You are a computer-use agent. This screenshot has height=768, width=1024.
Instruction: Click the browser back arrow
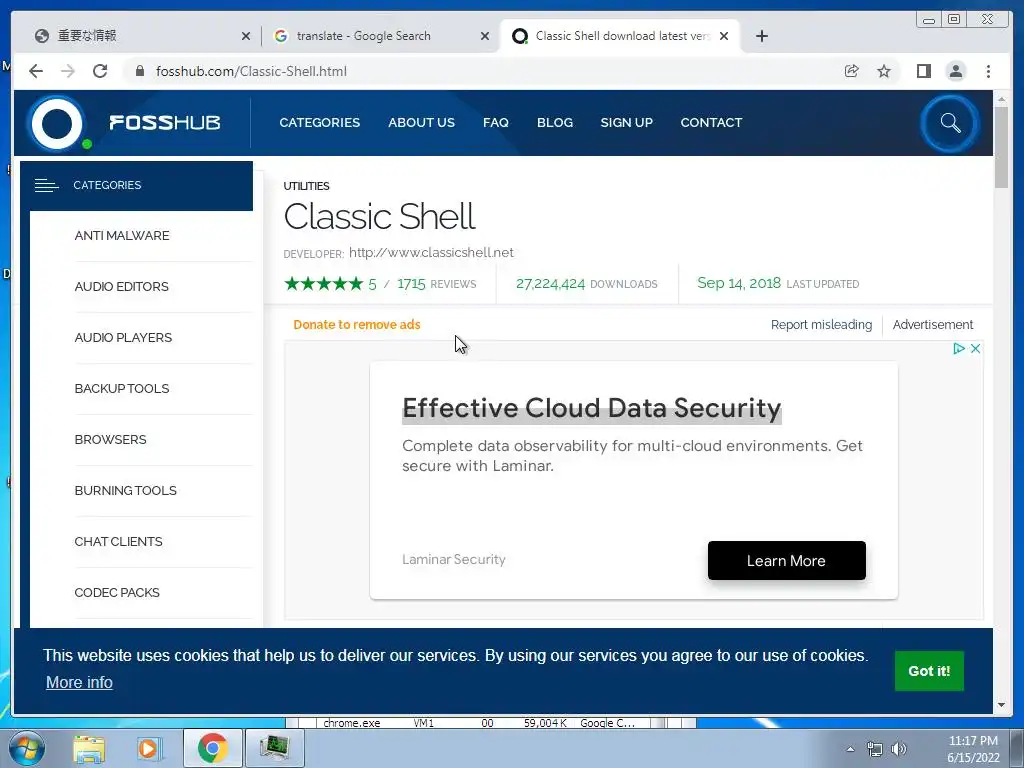point(36,71)
